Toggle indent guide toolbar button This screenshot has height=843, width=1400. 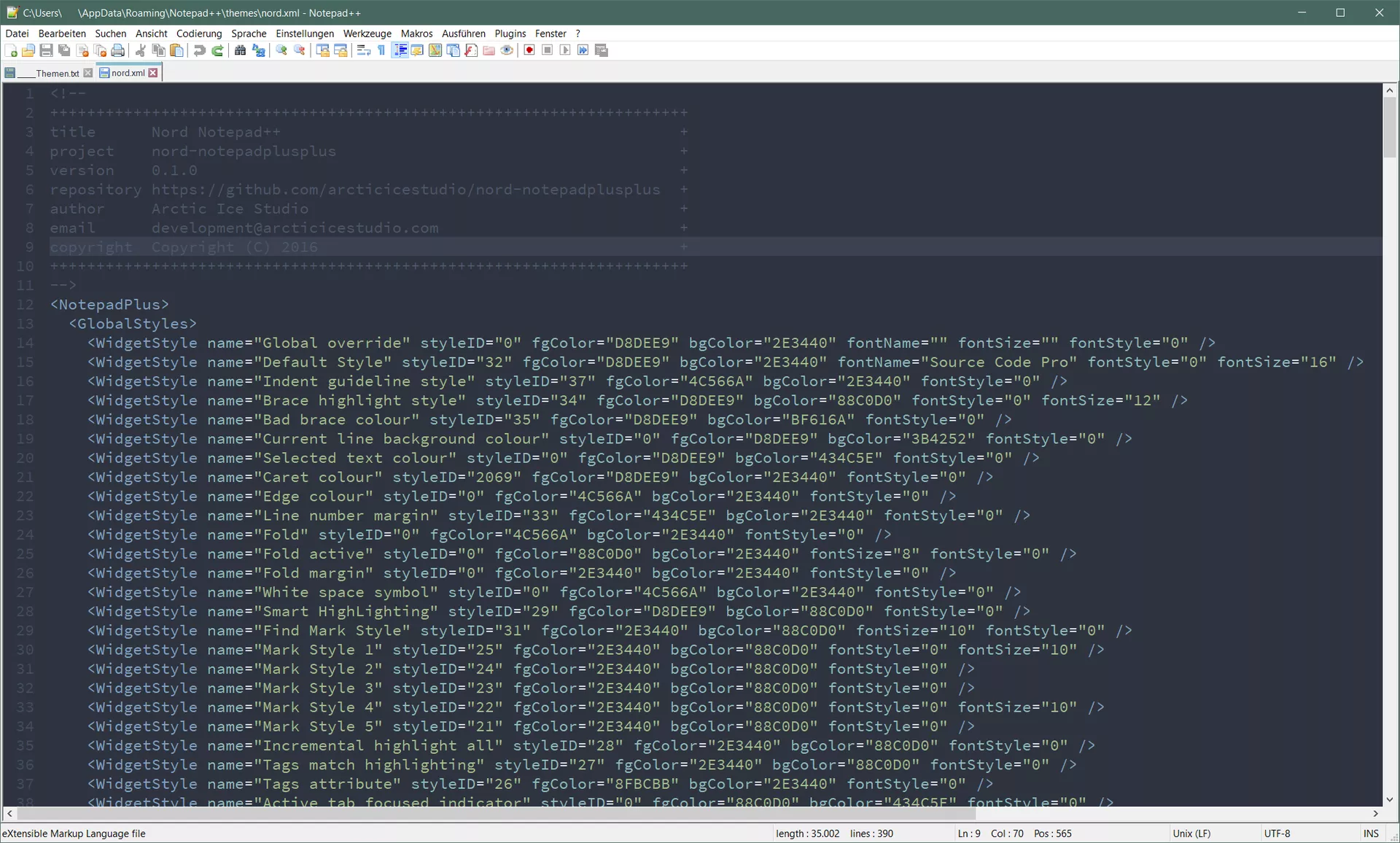pos(400,50)
